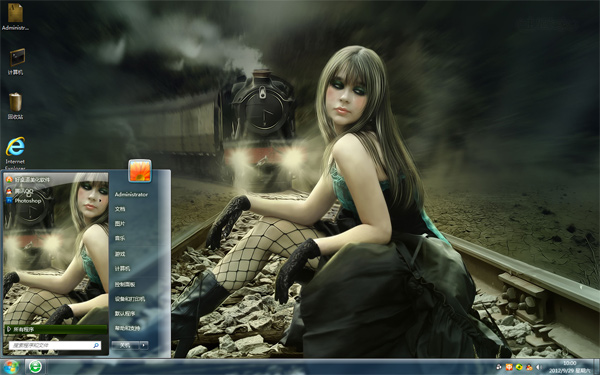
Task: Expand the shutdown options arrow
Action: (144, 345)
